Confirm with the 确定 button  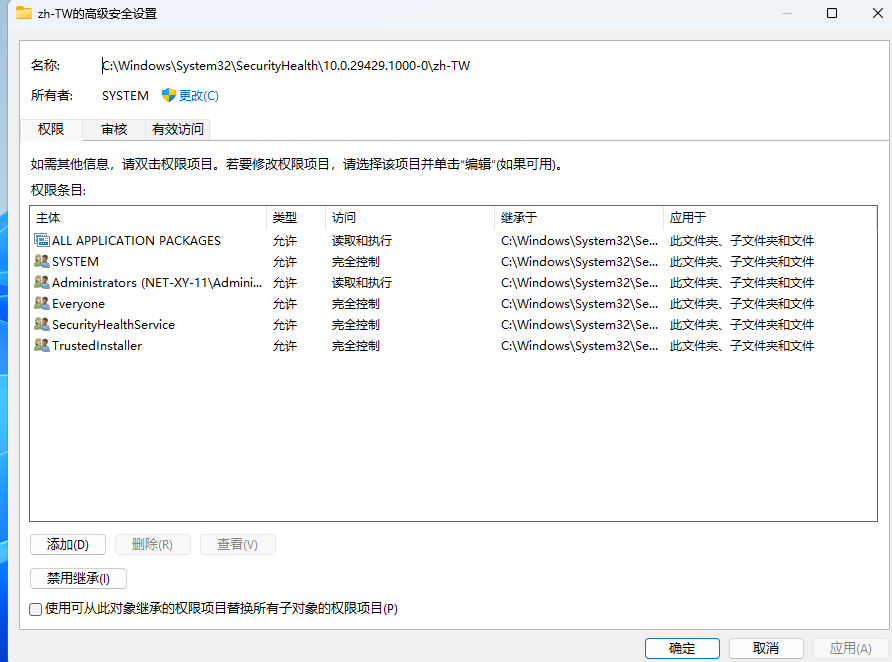tap(682, 648)
